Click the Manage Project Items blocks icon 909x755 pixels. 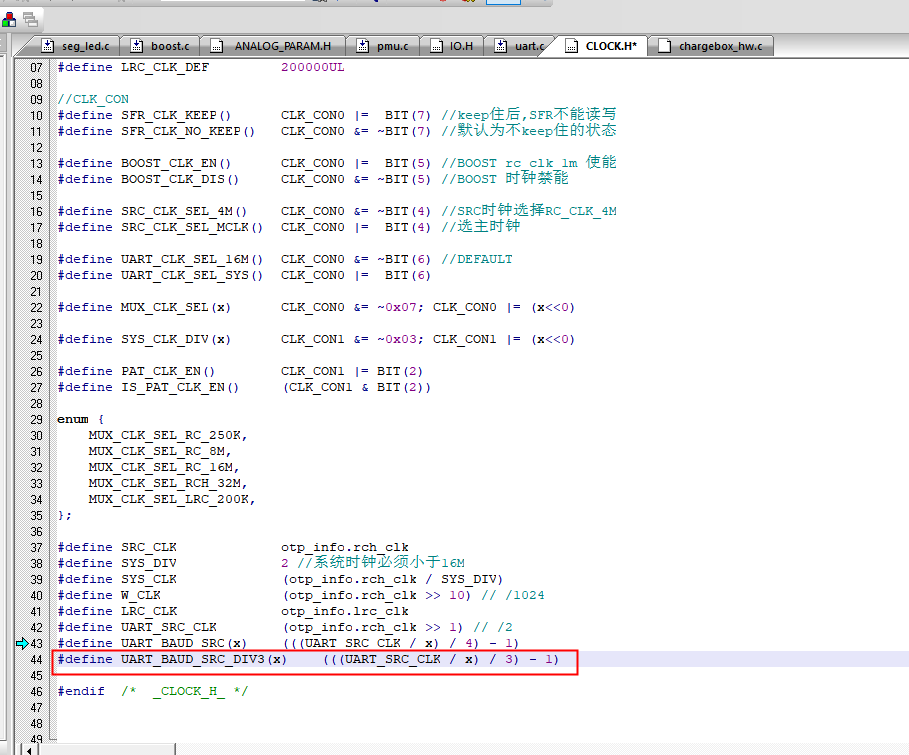[x=9, y=20]
